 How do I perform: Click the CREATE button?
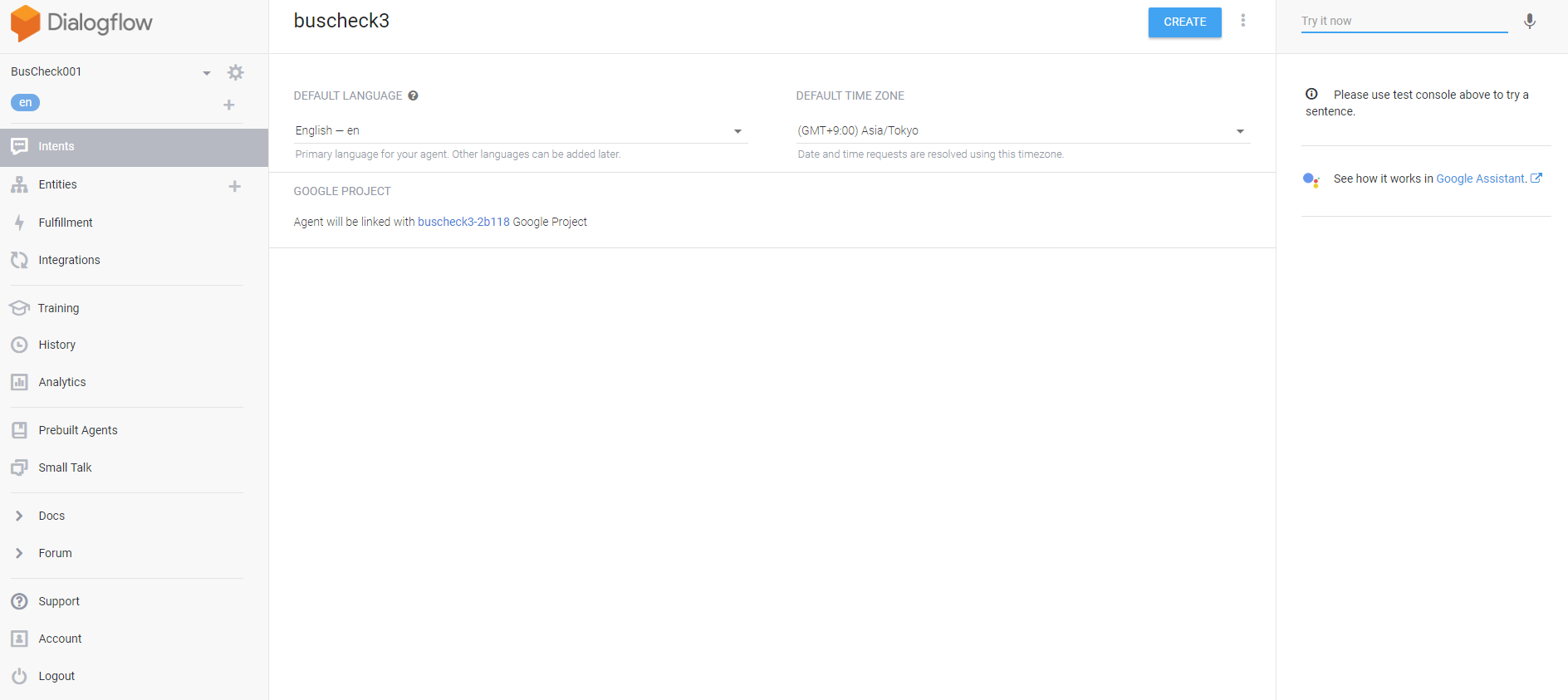coord(1185,22)
